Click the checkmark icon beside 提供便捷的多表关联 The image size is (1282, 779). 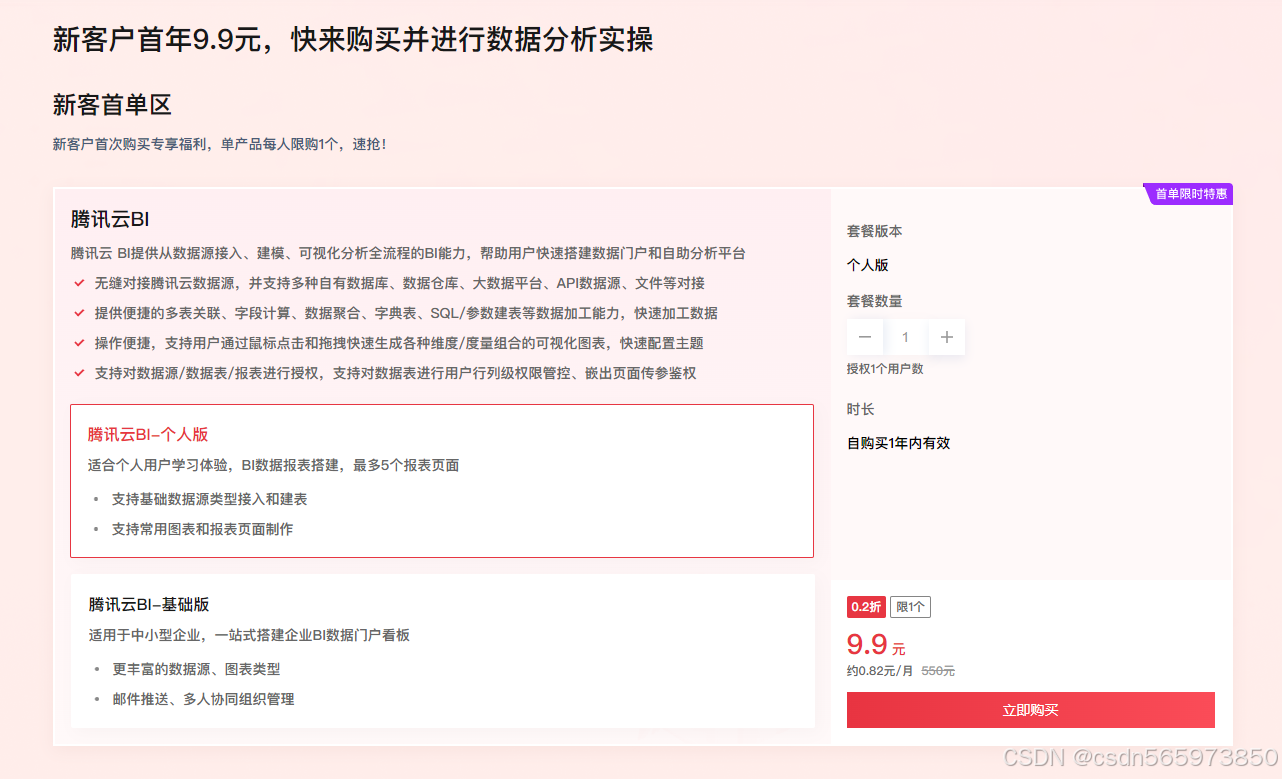pos(79,313)
